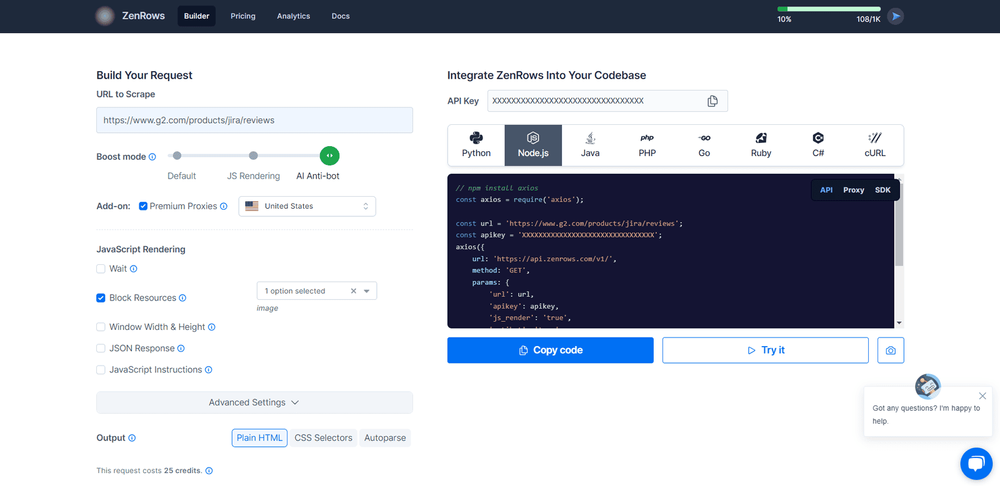
Task: Click Premium Proxies info icon
Action: tap(223, 206)
